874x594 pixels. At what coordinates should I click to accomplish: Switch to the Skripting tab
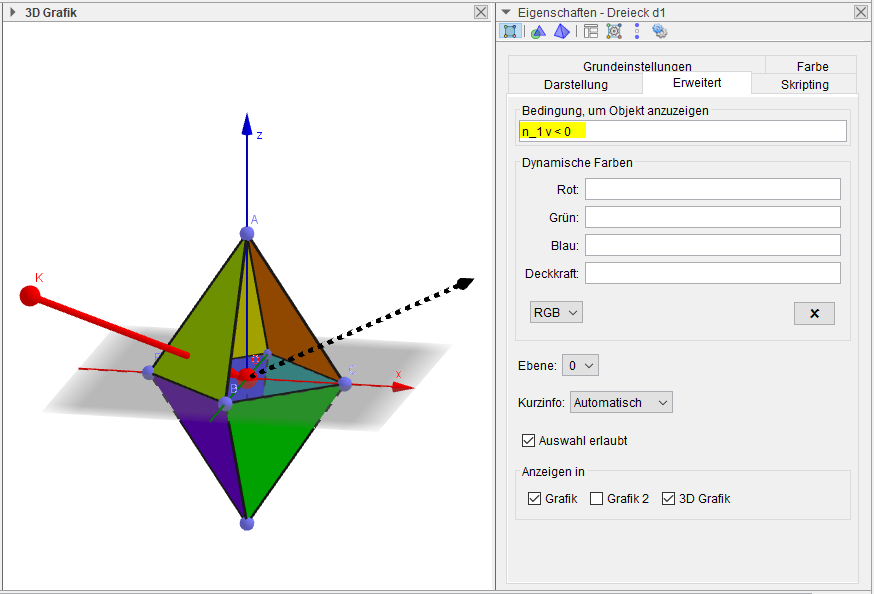tap(804, 84)
